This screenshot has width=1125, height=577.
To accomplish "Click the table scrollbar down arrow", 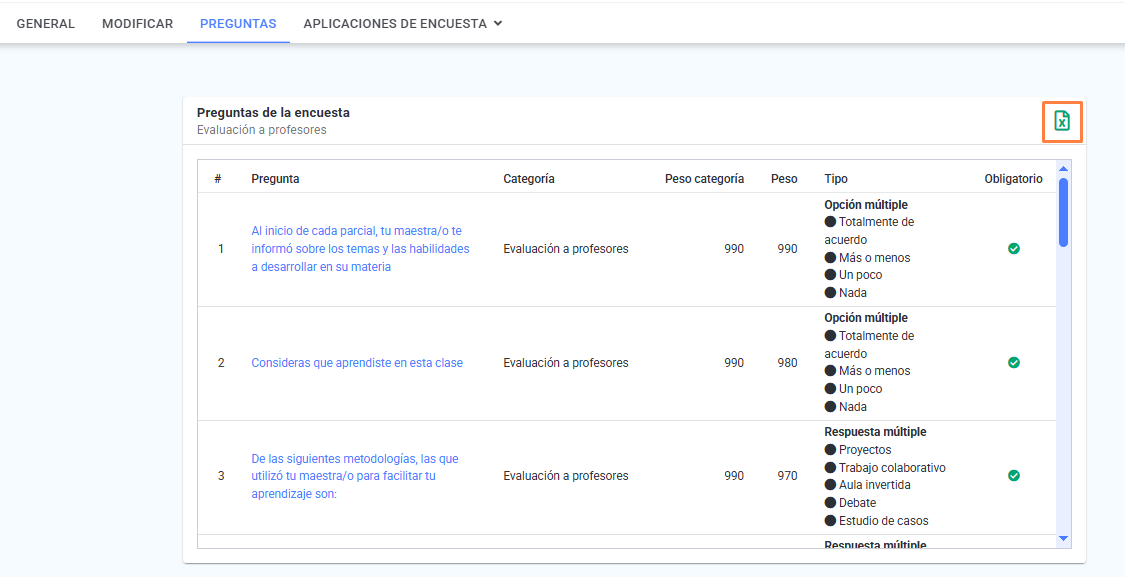I will (1063, 539).
